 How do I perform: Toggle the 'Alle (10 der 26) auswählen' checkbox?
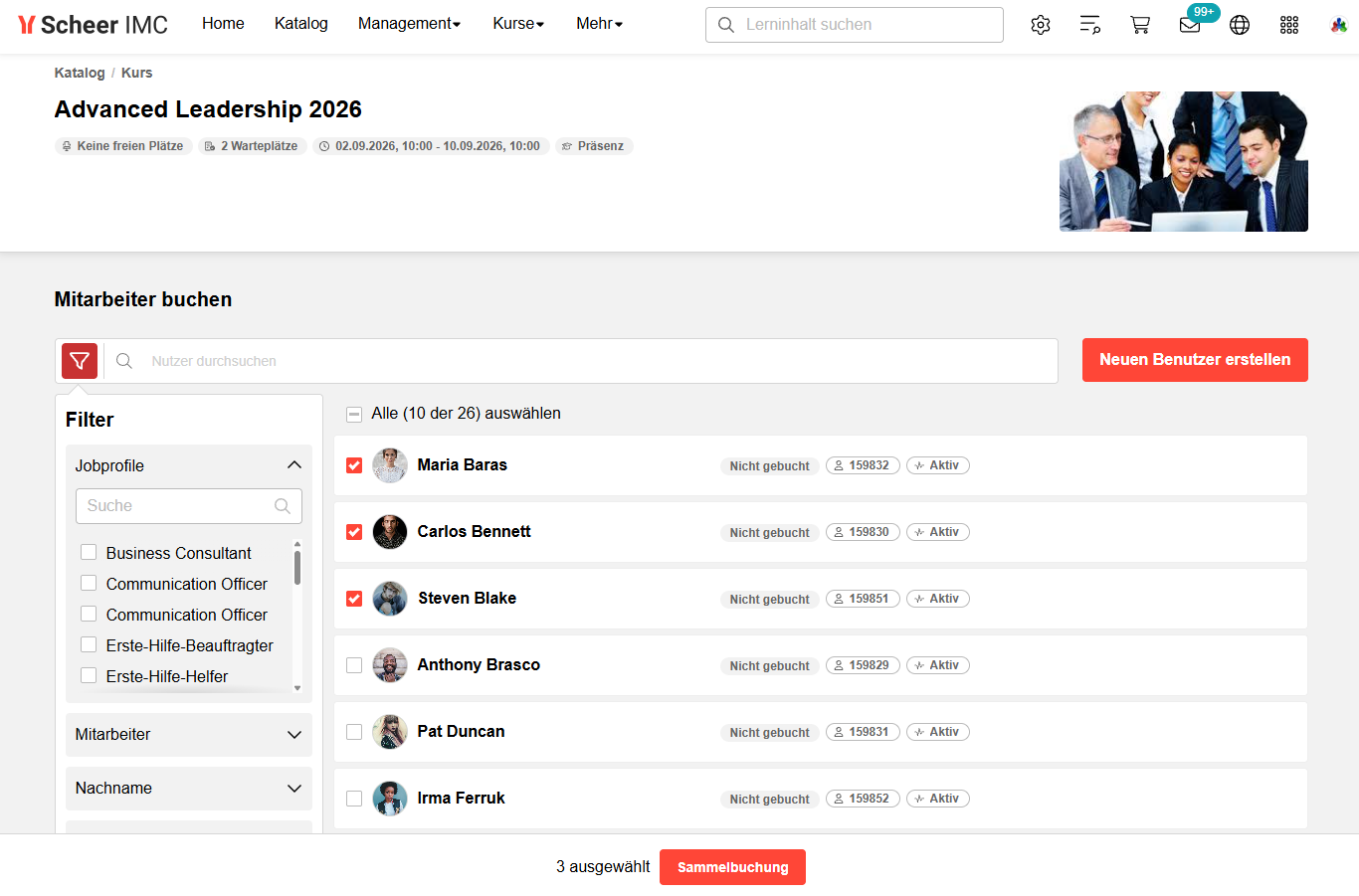[x=354, y=414]
